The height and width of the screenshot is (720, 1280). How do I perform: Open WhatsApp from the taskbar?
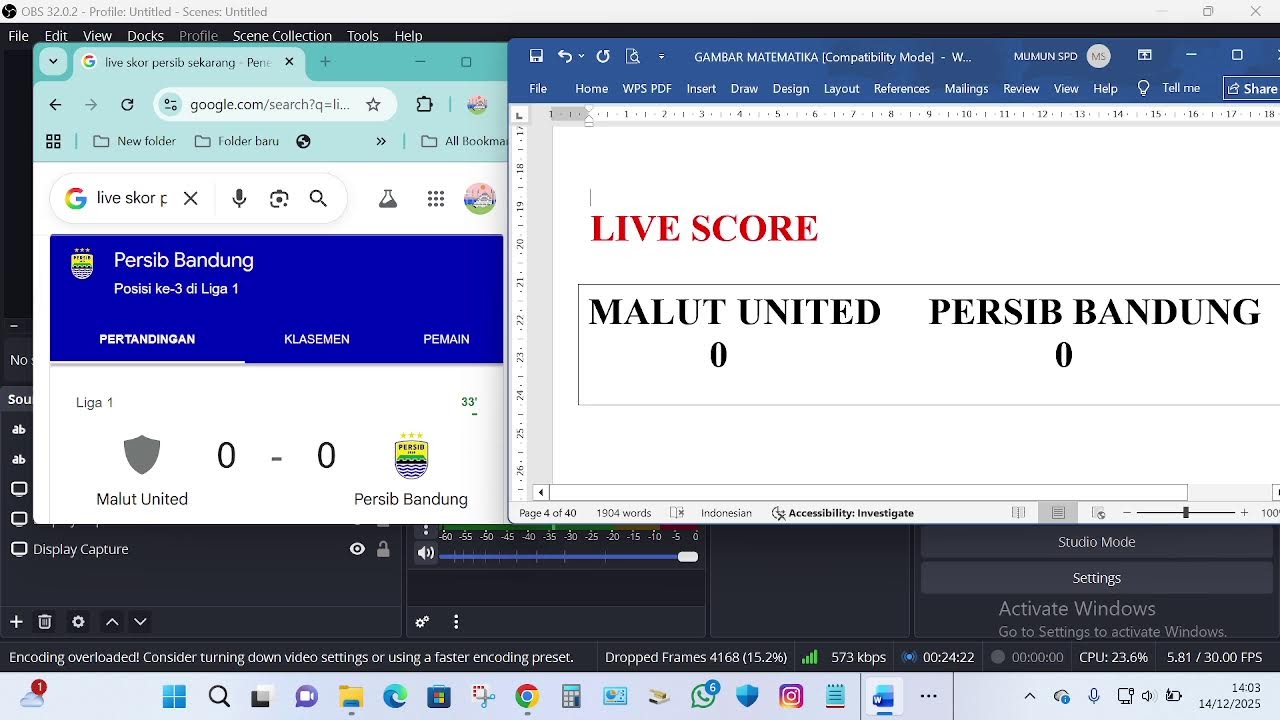click(x=704, y=696)
